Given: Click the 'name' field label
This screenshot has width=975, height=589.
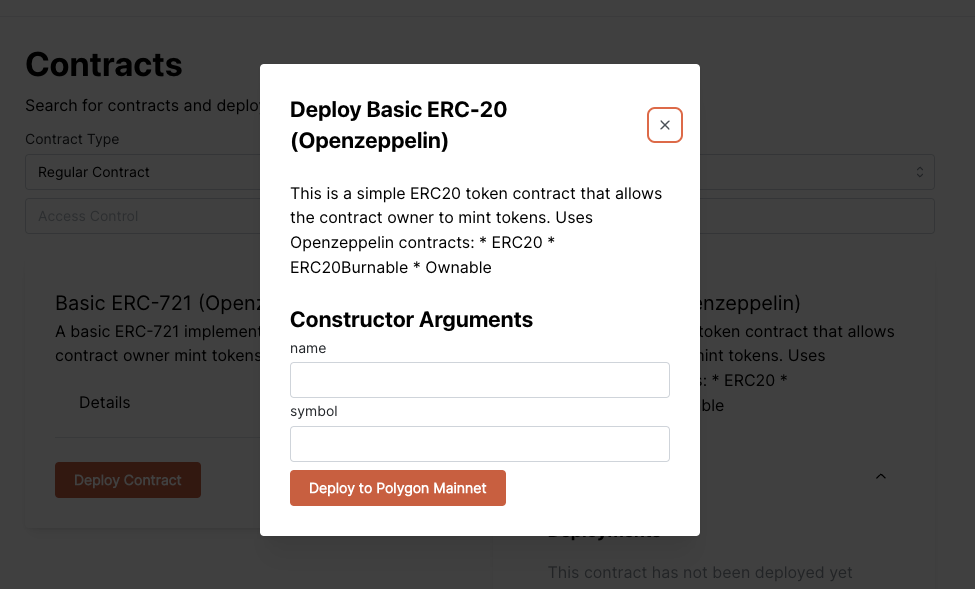Looking at the screenshot, I should pyautogui.click(x=308, y=348).
